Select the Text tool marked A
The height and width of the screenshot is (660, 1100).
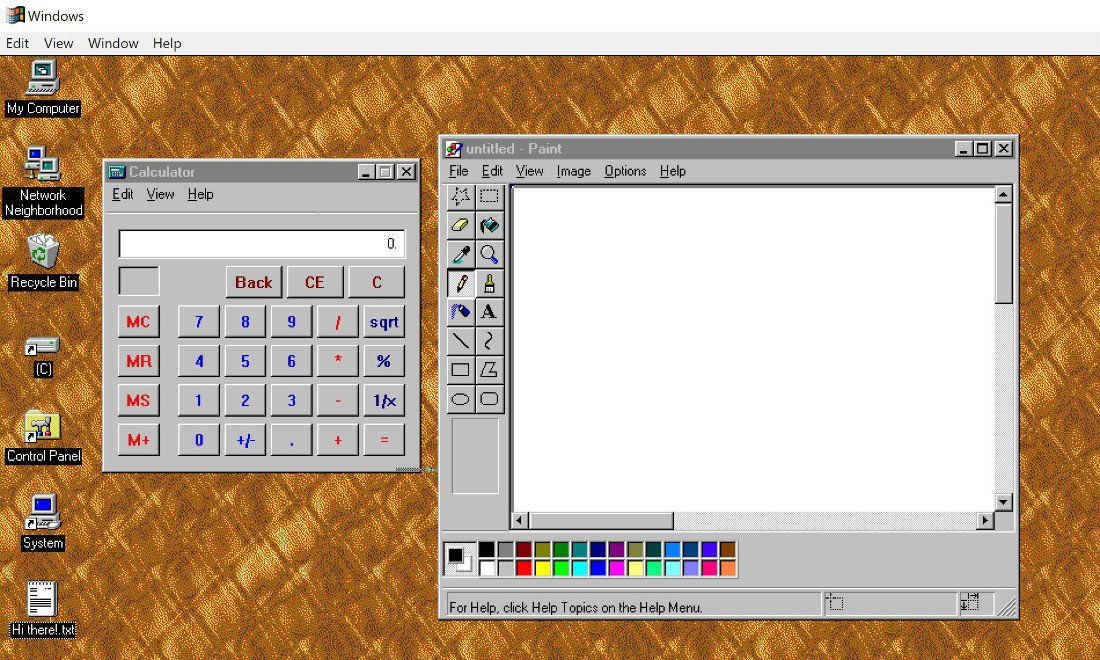pos(489,312)
